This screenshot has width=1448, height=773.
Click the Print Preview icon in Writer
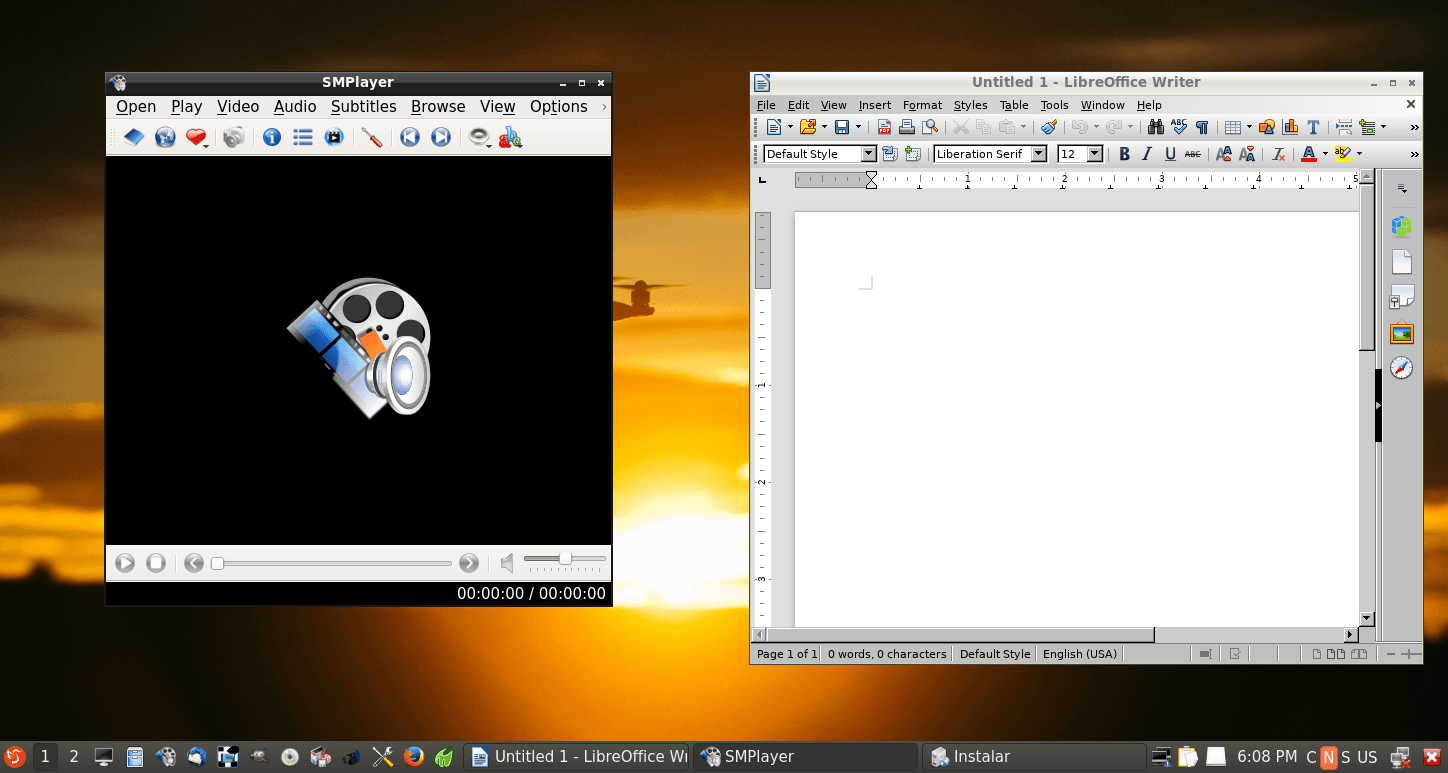(930, 127)
